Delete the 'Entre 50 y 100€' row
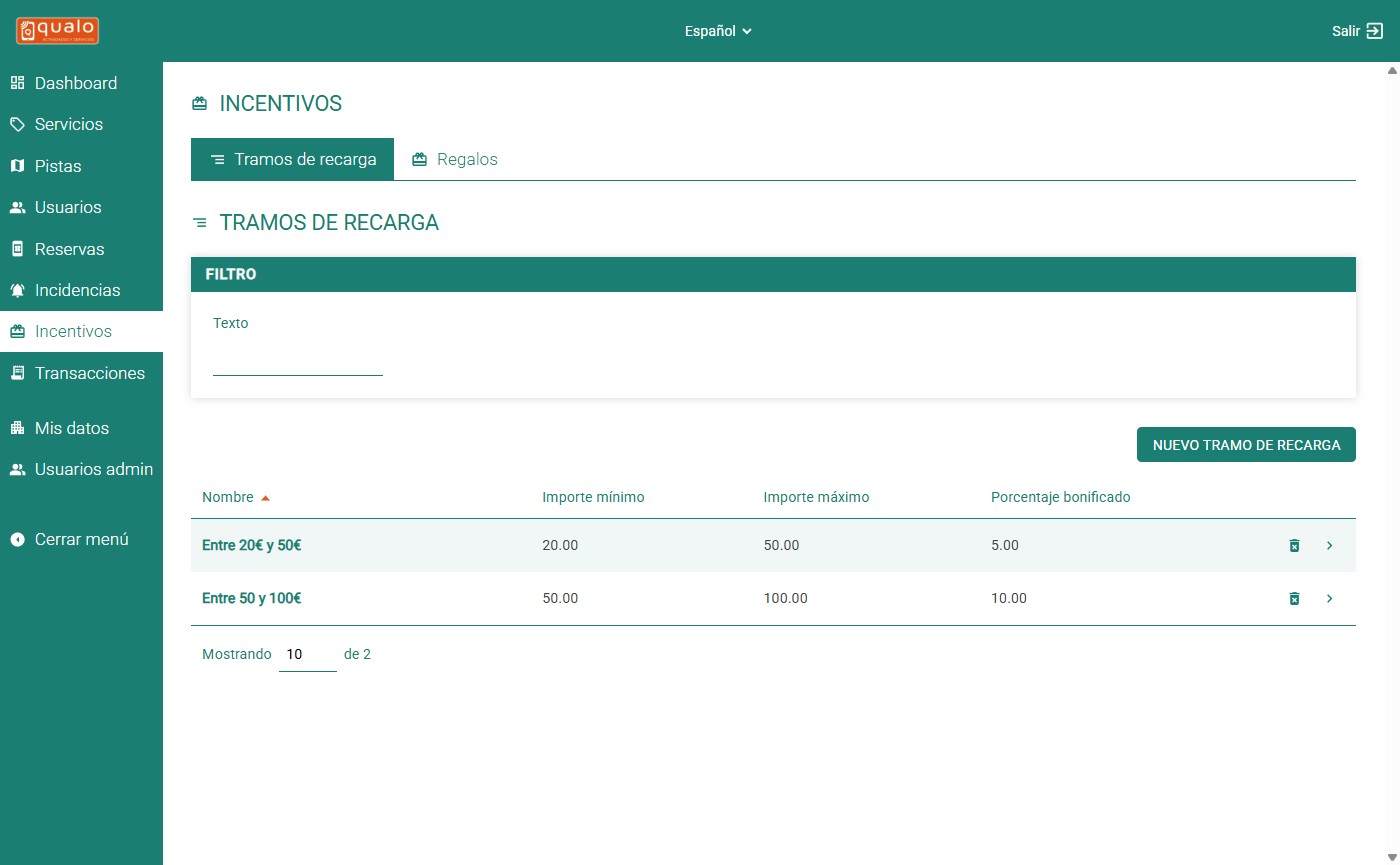1400x865 pixels. tap(1294, 599)
